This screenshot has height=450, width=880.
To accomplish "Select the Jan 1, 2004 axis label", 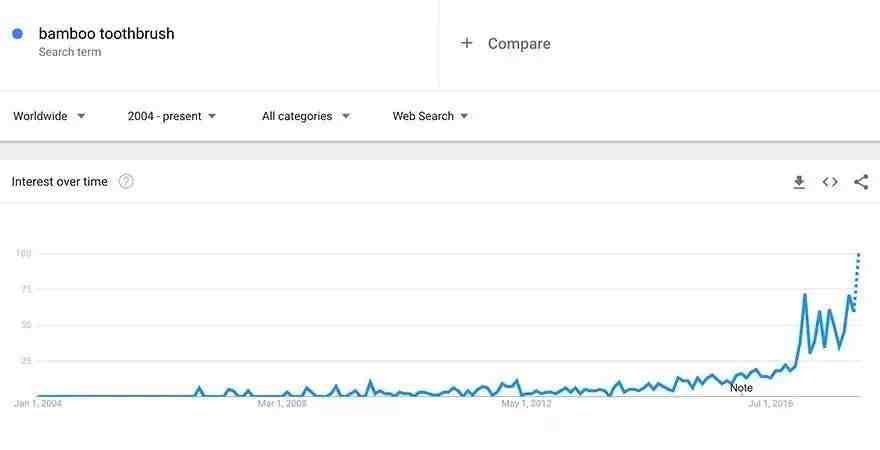I will tap(38, 403).
